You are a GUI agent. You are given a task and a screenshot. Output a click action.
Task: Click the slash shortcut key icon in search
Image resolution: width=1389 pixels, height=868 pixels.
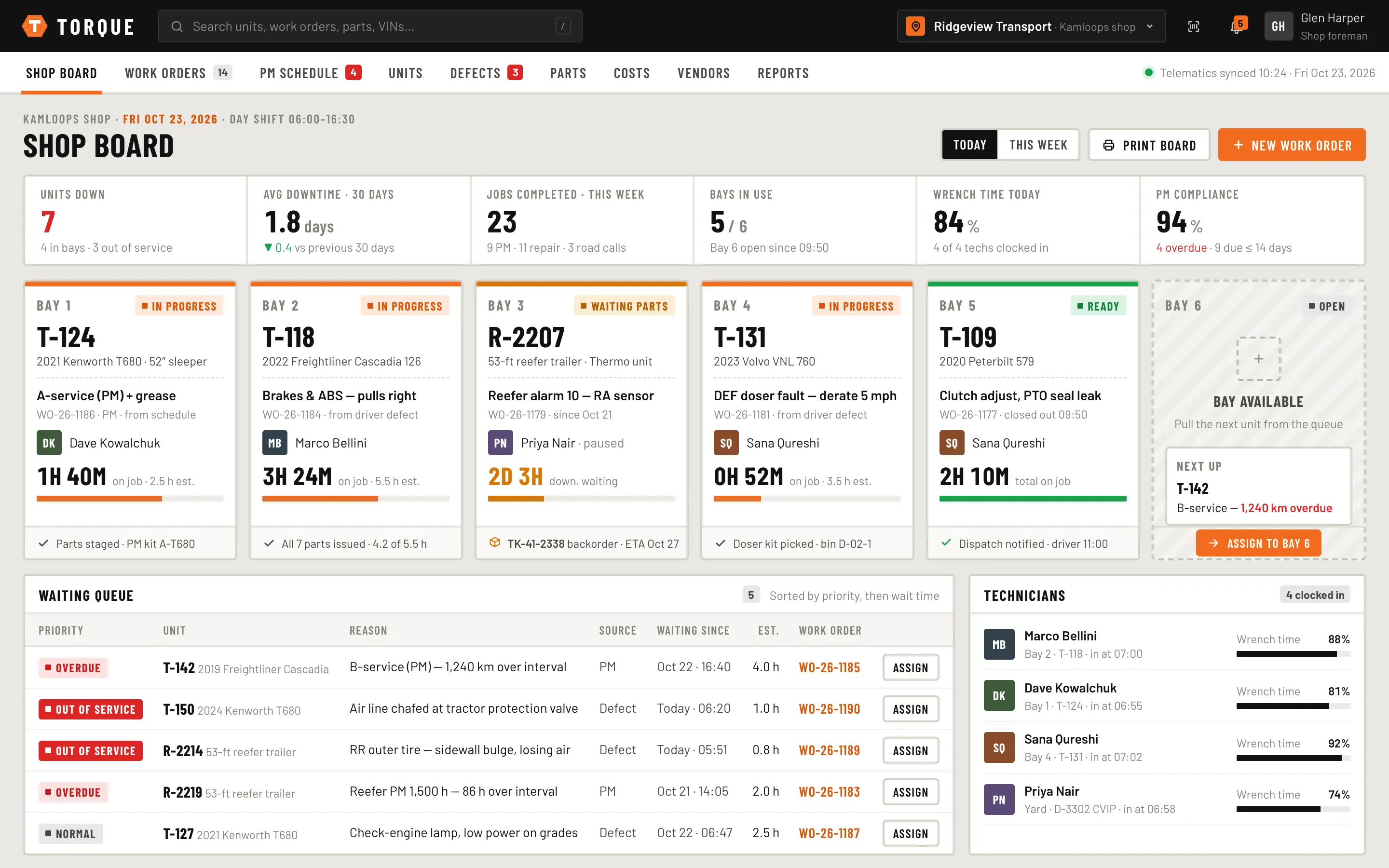563,27
